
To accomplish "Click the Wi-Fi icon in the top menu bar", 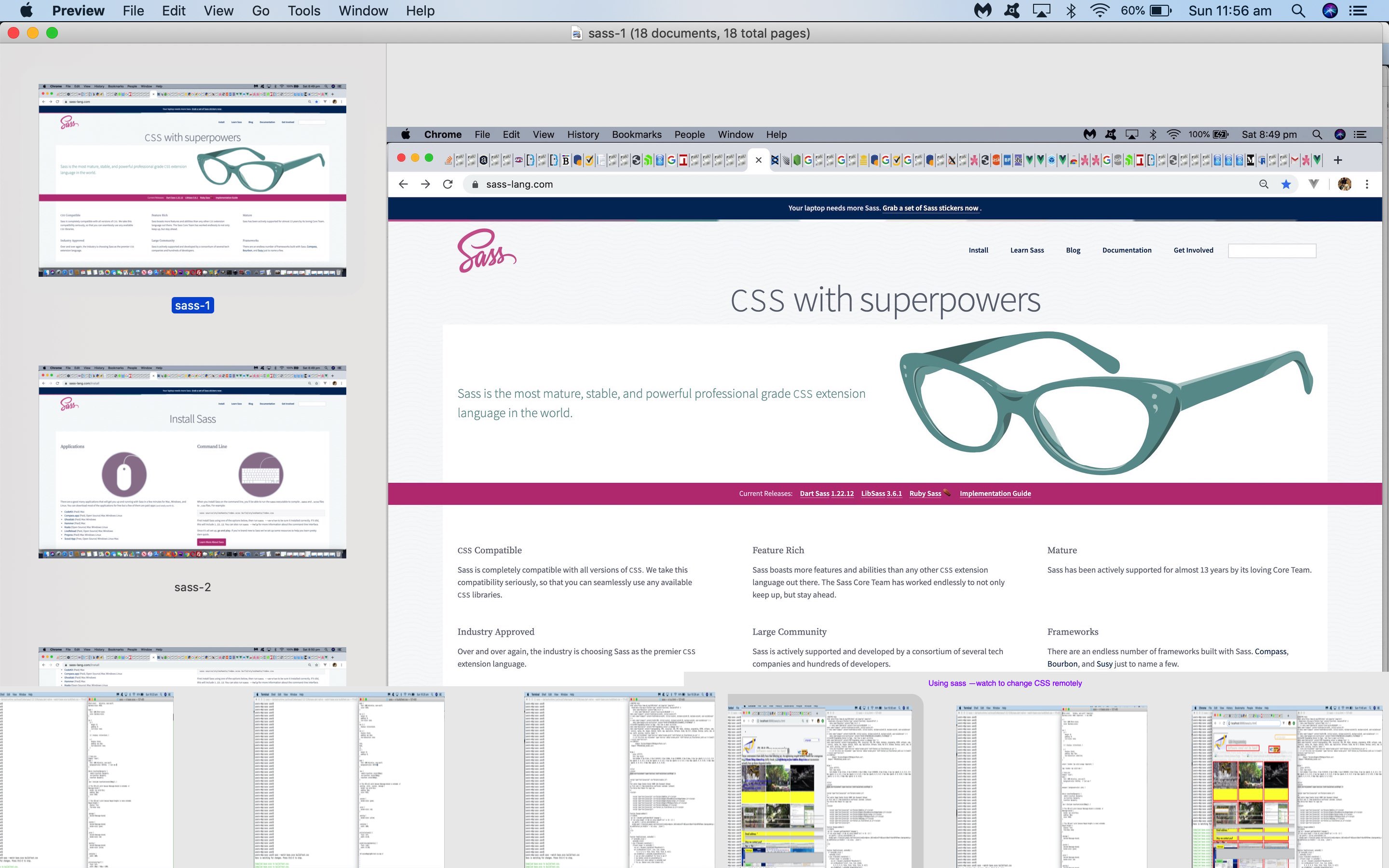I will tap(1100, 10).
